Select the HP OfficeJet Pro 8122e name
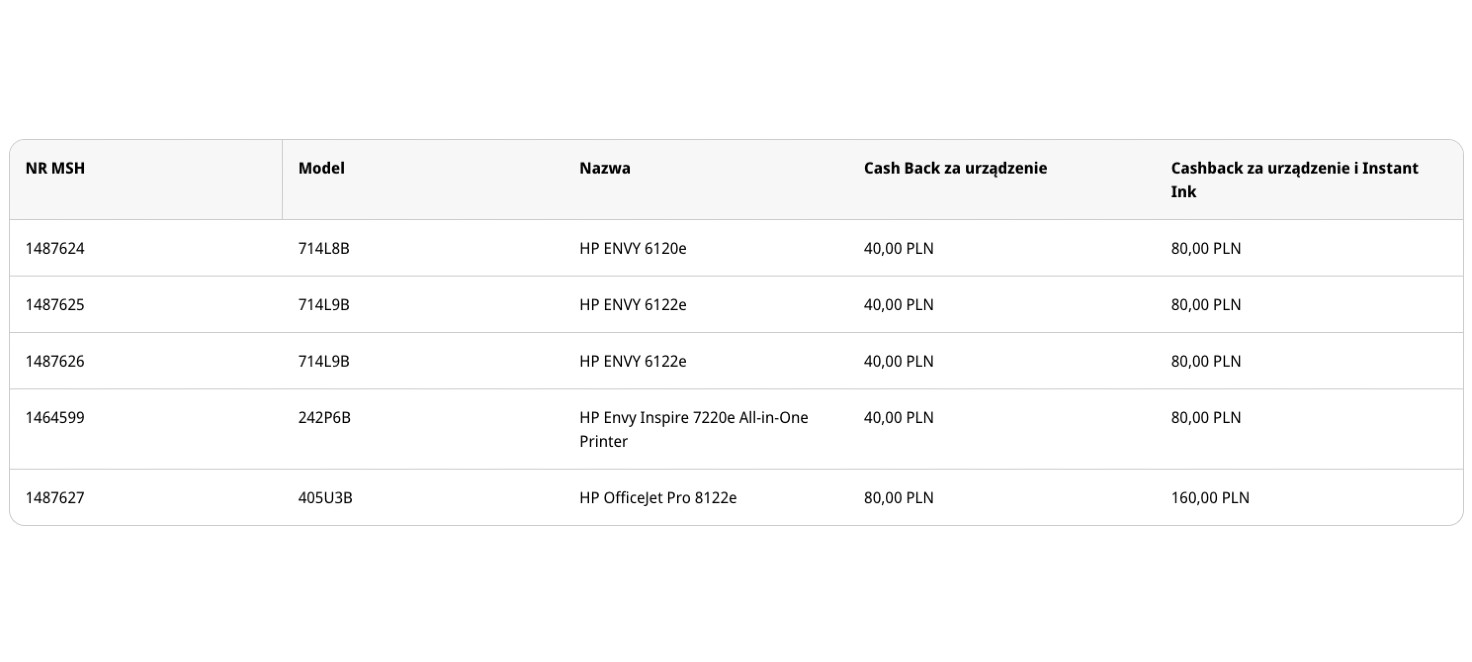The width and height of the screenshot is (1472, 662). [658, 497]
